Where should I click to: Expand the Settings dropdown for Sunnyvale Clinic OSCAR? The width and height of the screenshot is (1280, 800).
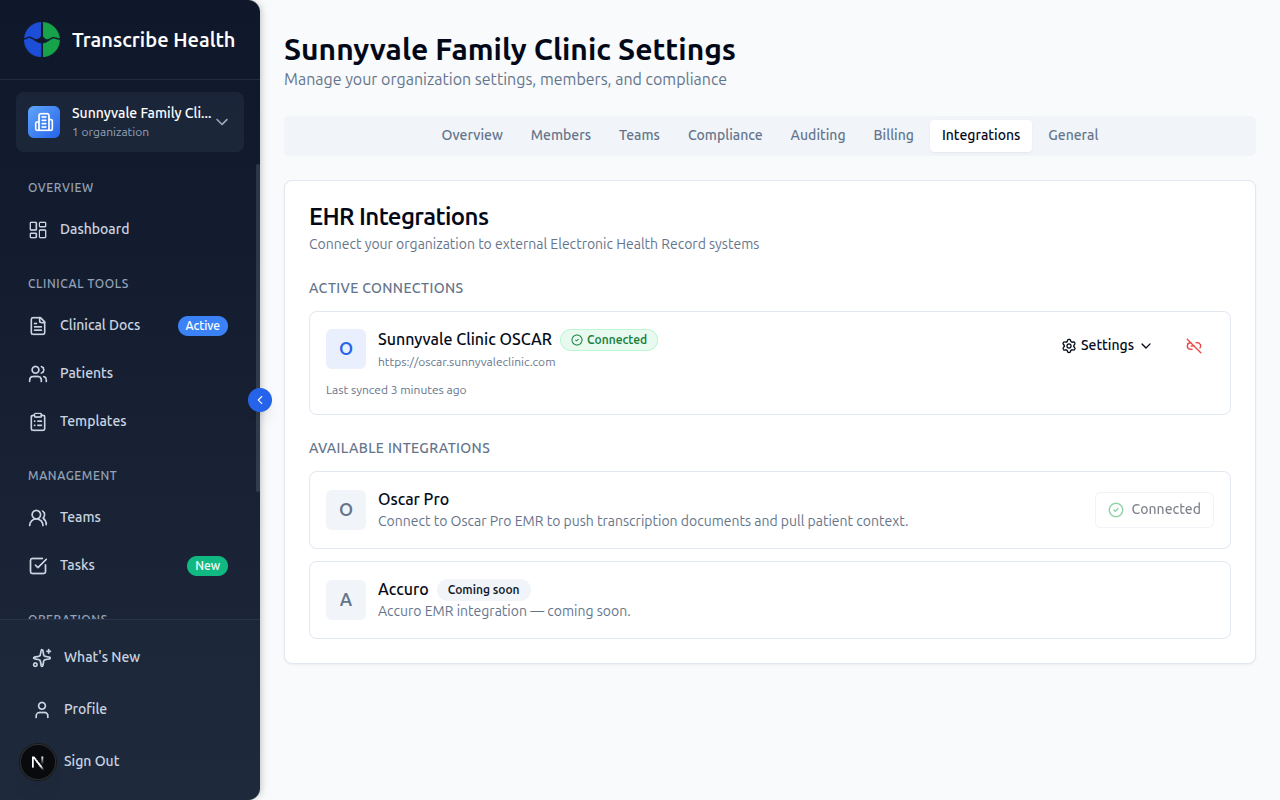[1106, 345]
